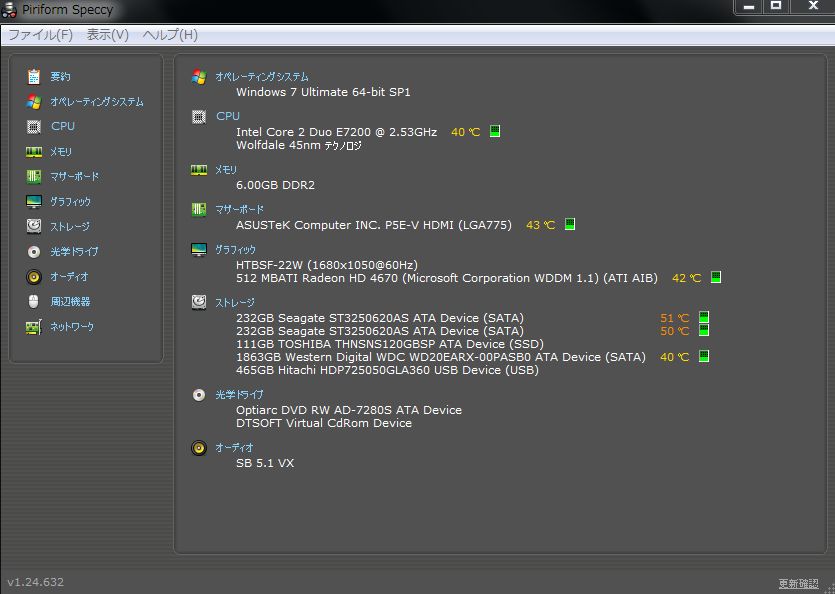Image resolution: width=835 pixels, height=594 pixels.
Task: Select 要約 in the sidebar
Action: pyautogui.click(x=60, y=77)
